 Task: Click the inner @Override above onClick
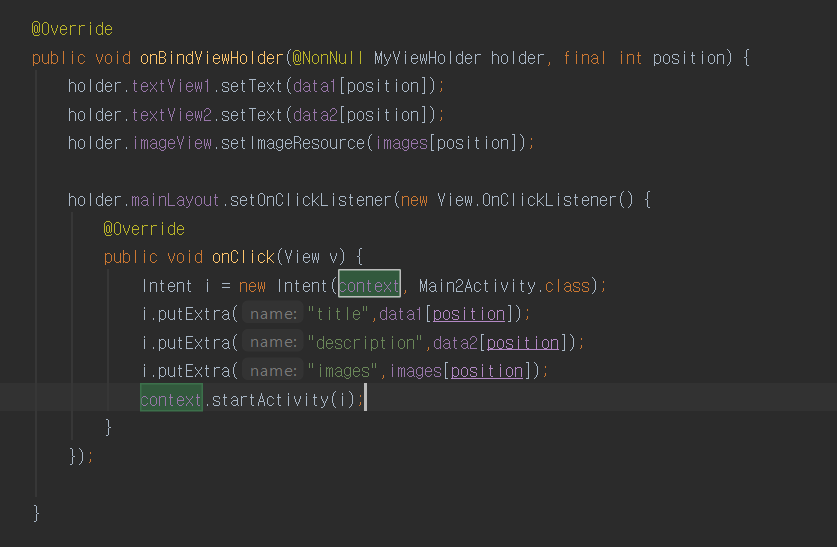(144, 229)
